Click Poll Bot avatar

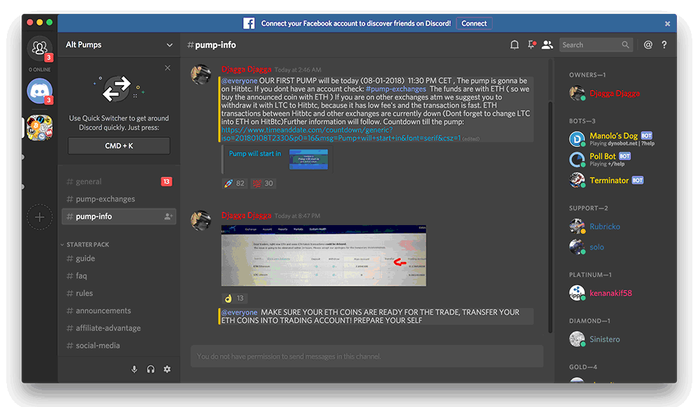click(577, 159)
